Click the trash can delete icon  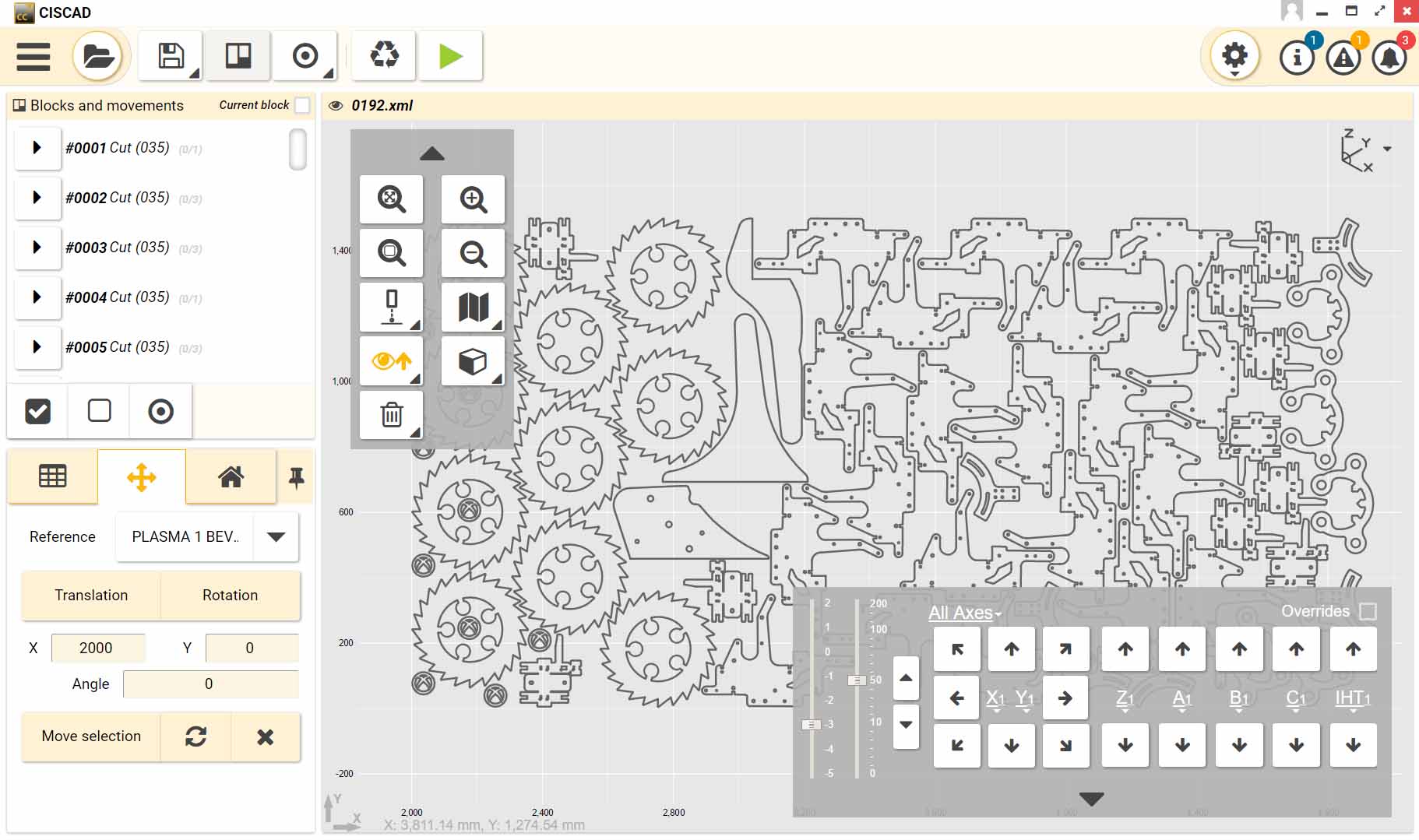(391, 415)
